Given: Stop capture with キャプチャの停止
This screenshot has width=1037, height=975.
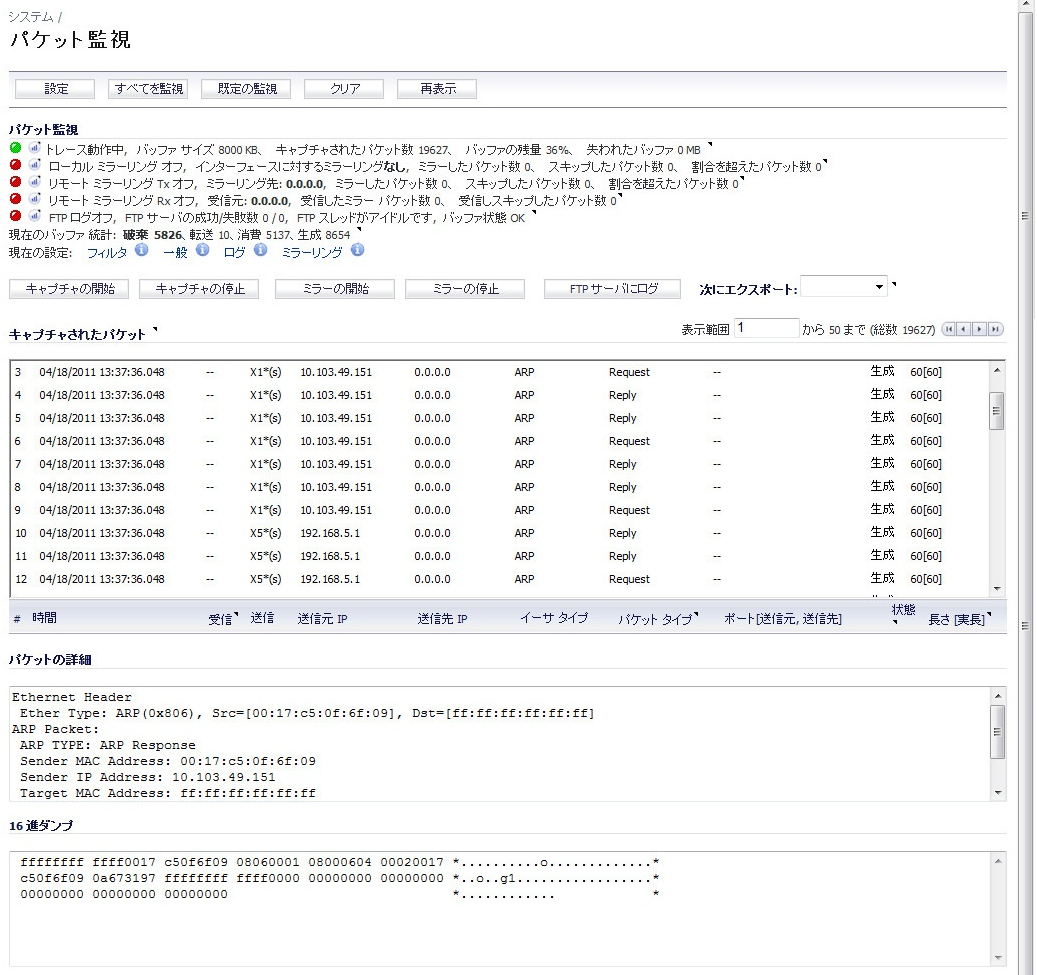Looking at the screenshot, I should (x=199, y=289).
